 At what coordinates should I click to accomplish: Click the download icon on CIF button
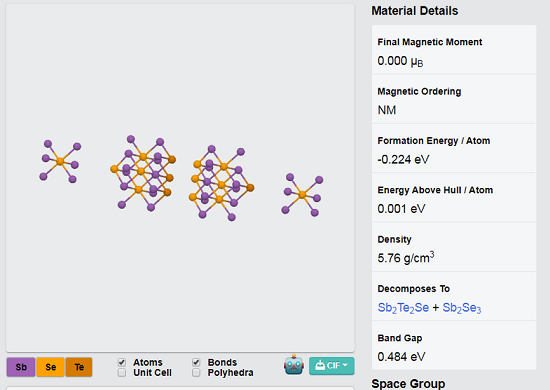pos(320,365)
